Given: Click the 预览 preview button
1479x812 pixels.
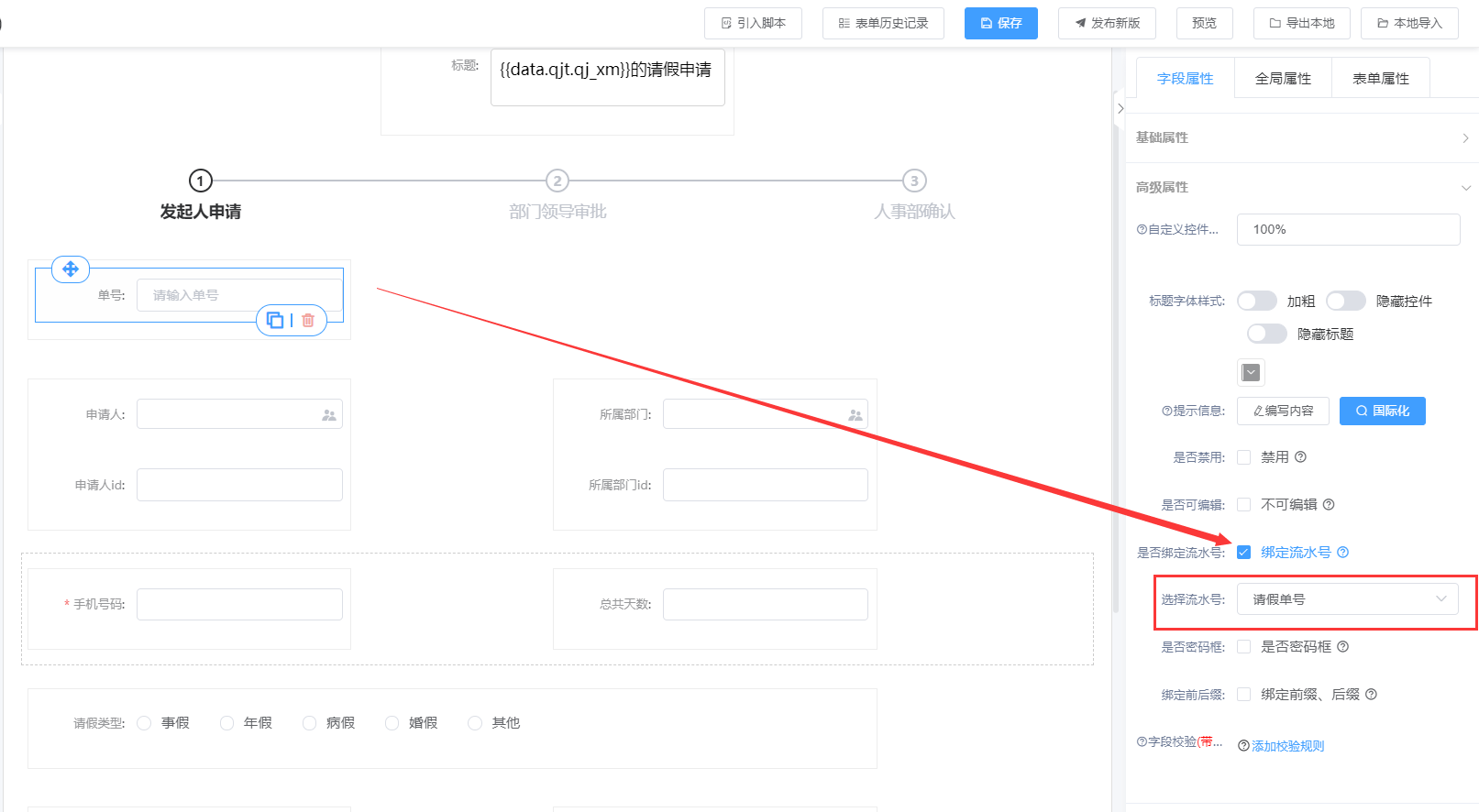Looking at the screenshot, I should (1205, 23).
